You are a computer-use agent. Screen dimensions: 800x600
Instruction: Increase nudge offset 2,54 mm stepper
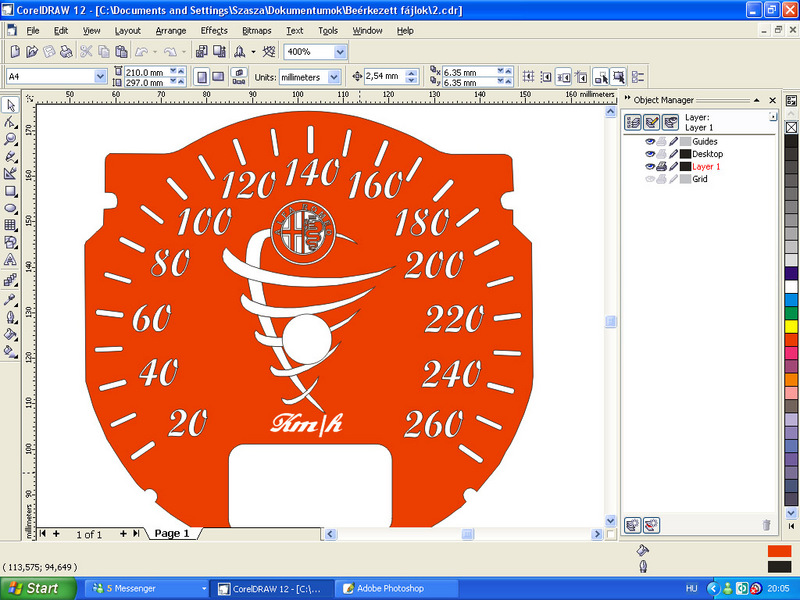[x=412, y=73]
